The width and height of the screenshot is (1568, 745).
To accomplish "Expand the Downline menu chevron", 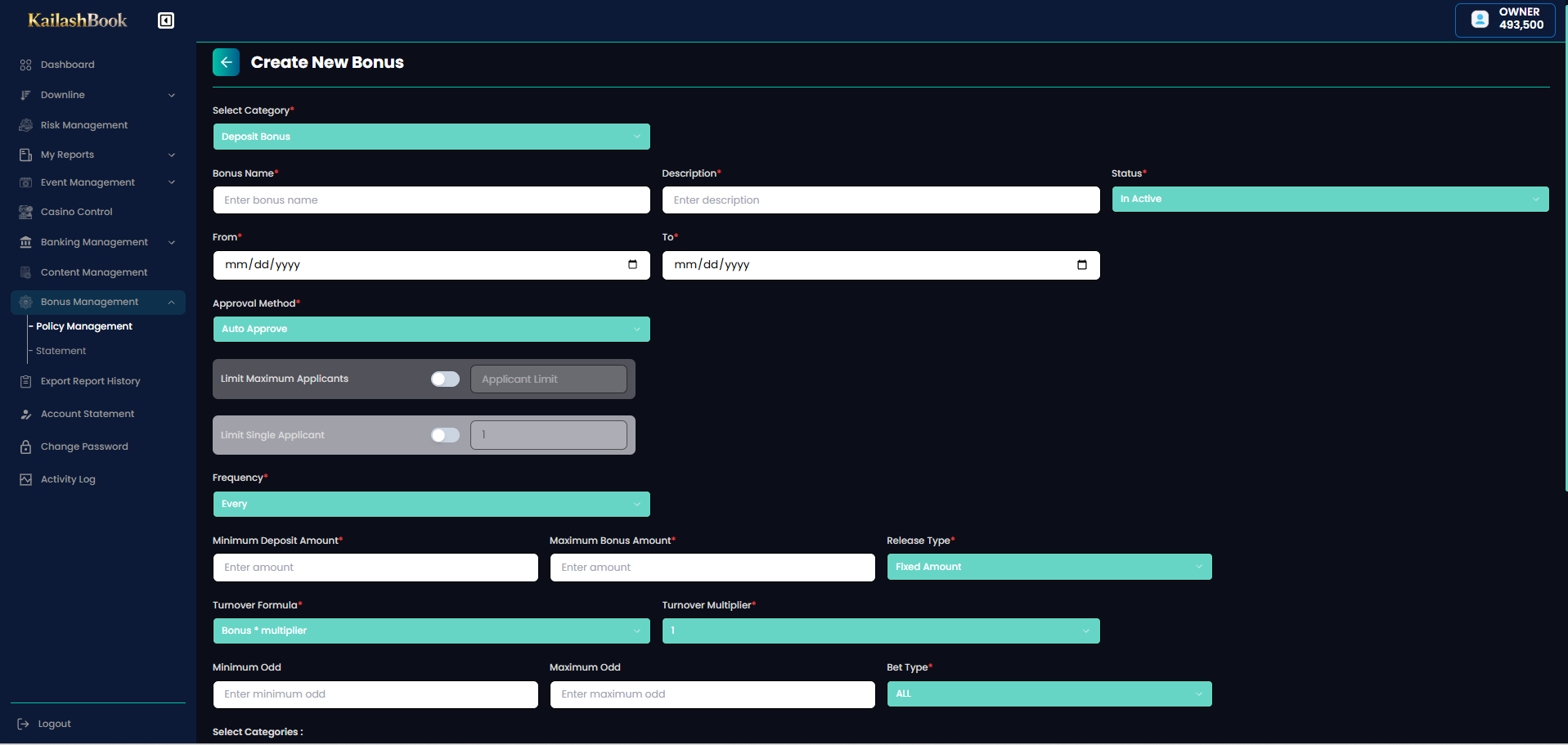I will click(x=172, y=95).
